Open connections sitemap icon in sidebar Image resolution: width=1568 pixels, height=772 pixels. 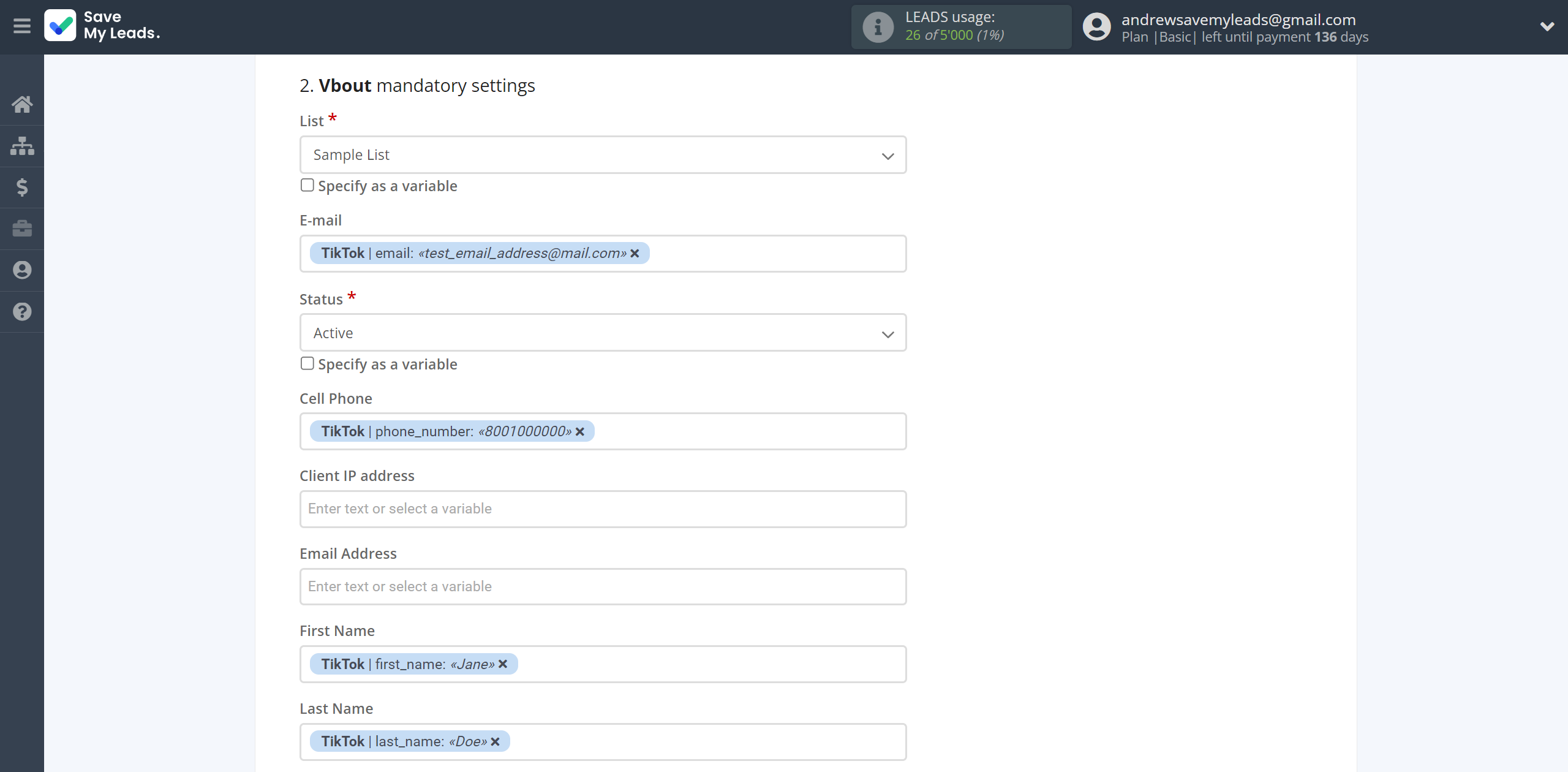point(22,146)
